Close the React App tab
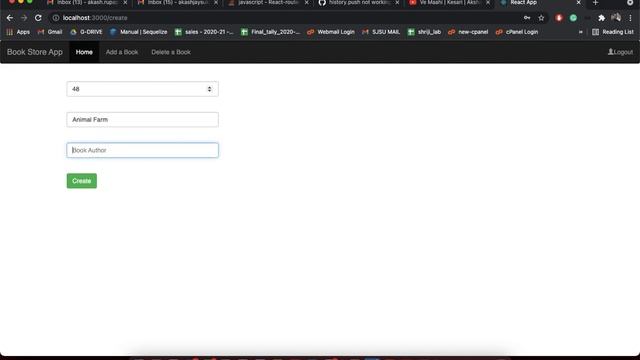Viewport: 640px width, 360px height. (x=578, y=3)
